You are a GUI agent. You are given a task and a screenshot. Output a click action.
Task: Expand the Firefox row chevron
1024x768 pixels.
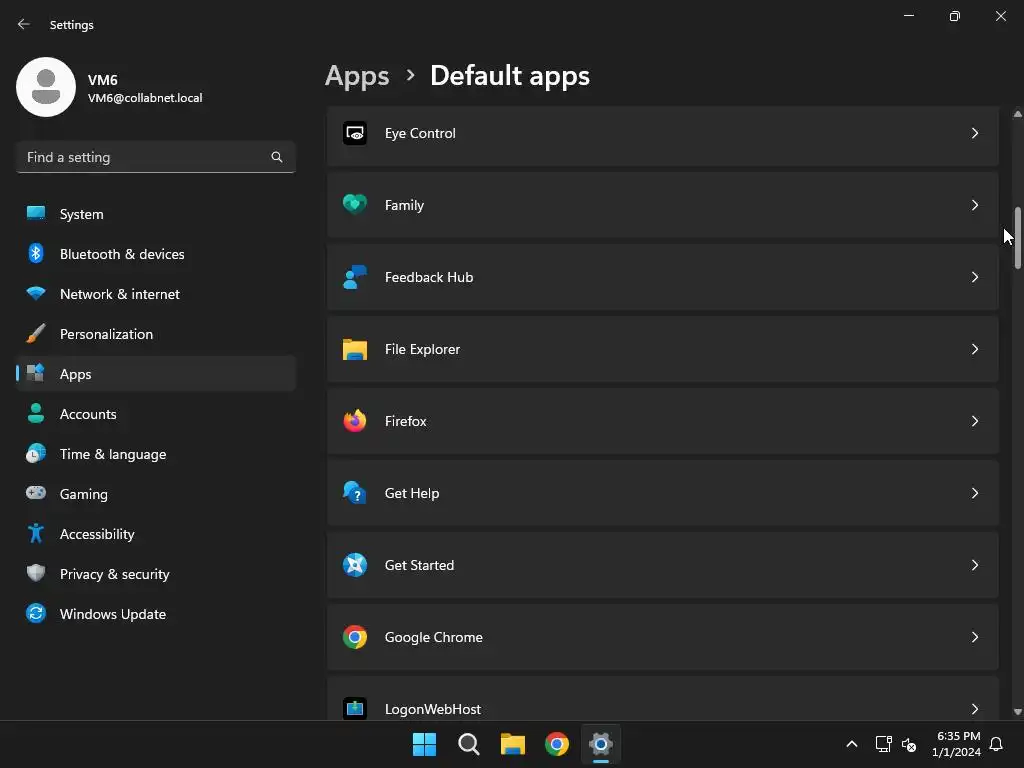click(x=974, y=421)
